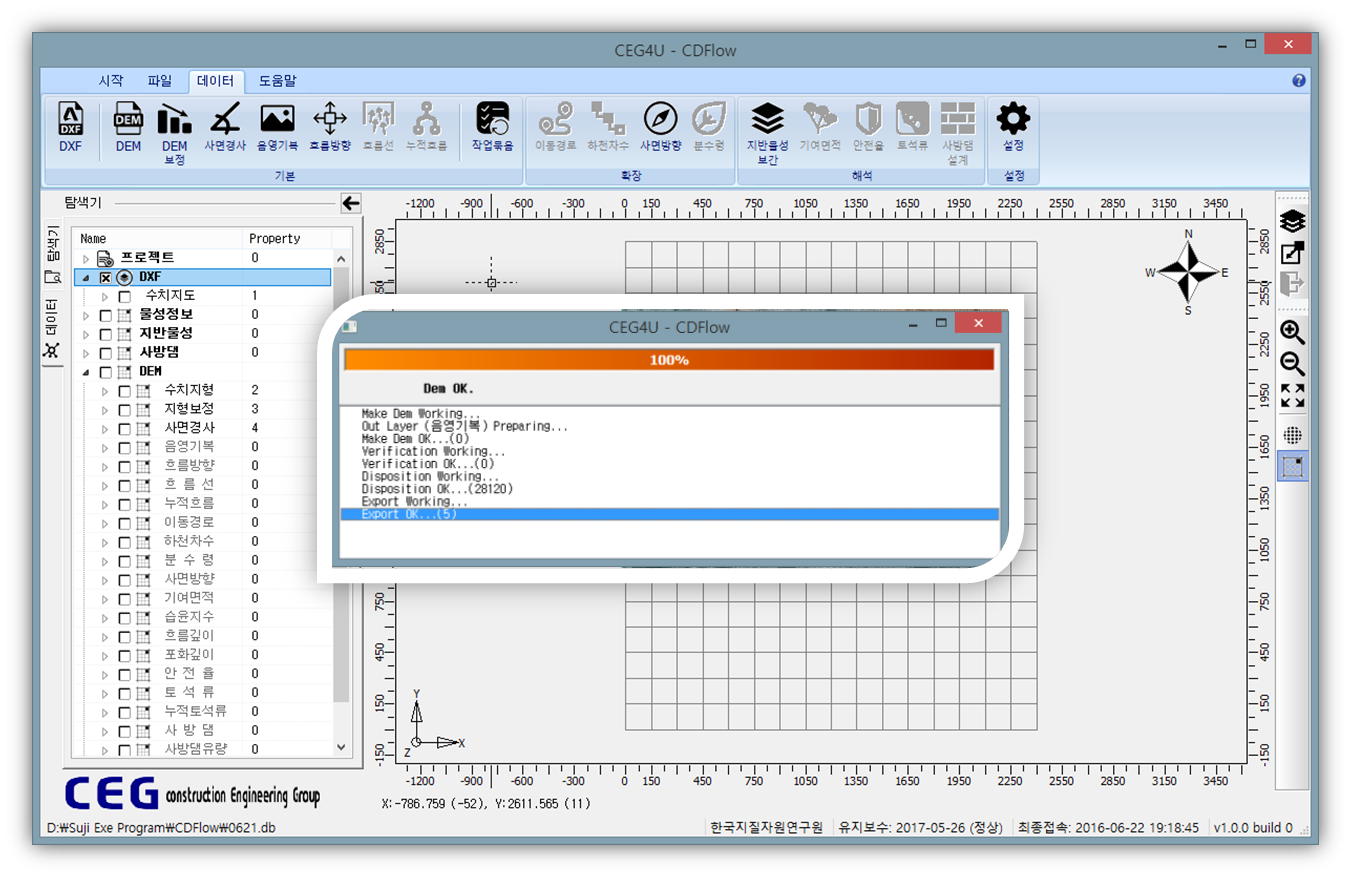Click the Property column header
This screenshot has height=877, width=1351.
(288, 239)
